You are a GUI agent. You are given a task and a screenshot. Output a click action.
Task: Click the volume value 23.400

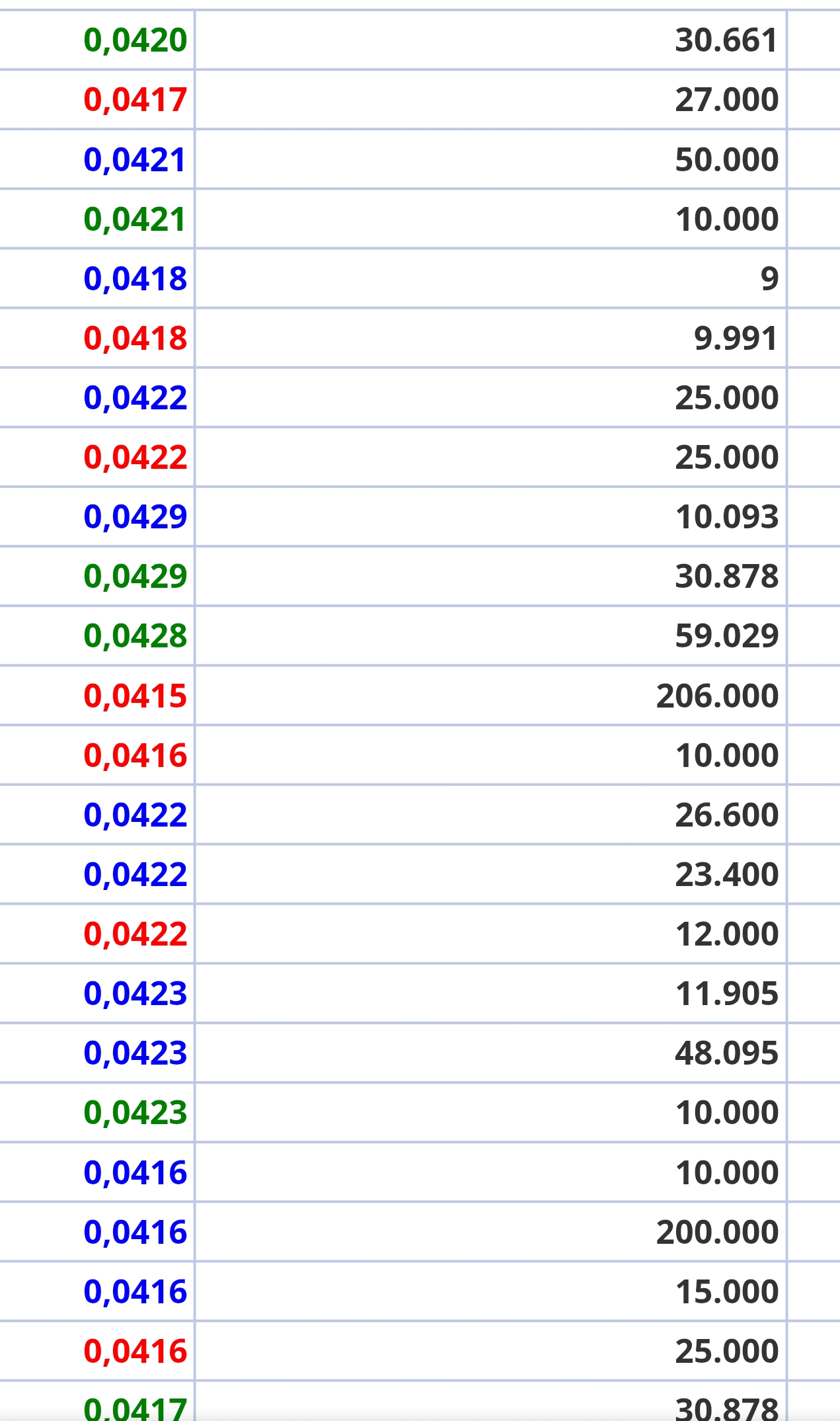coord(726,874)
